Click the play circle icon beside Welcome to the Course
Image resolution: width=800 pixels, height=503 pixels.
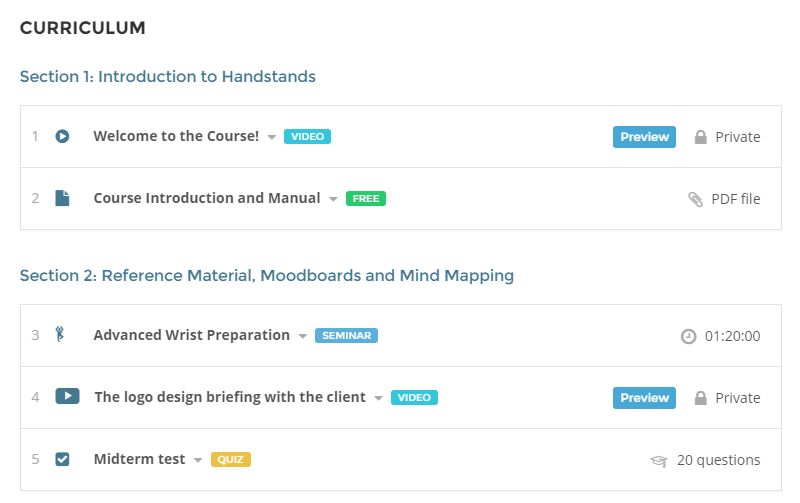coord(62,136)
